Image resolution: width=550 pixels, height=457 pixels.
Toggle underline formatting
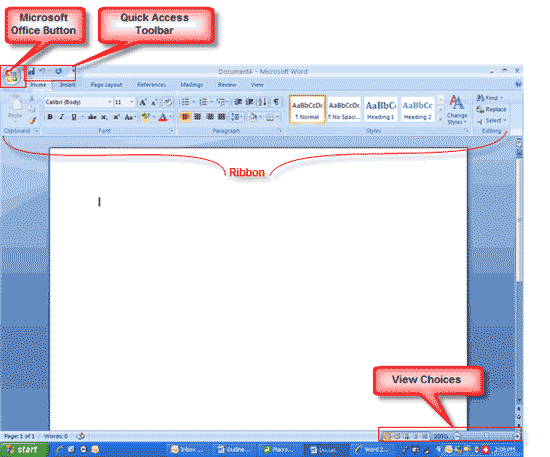(x=74, y=117)
